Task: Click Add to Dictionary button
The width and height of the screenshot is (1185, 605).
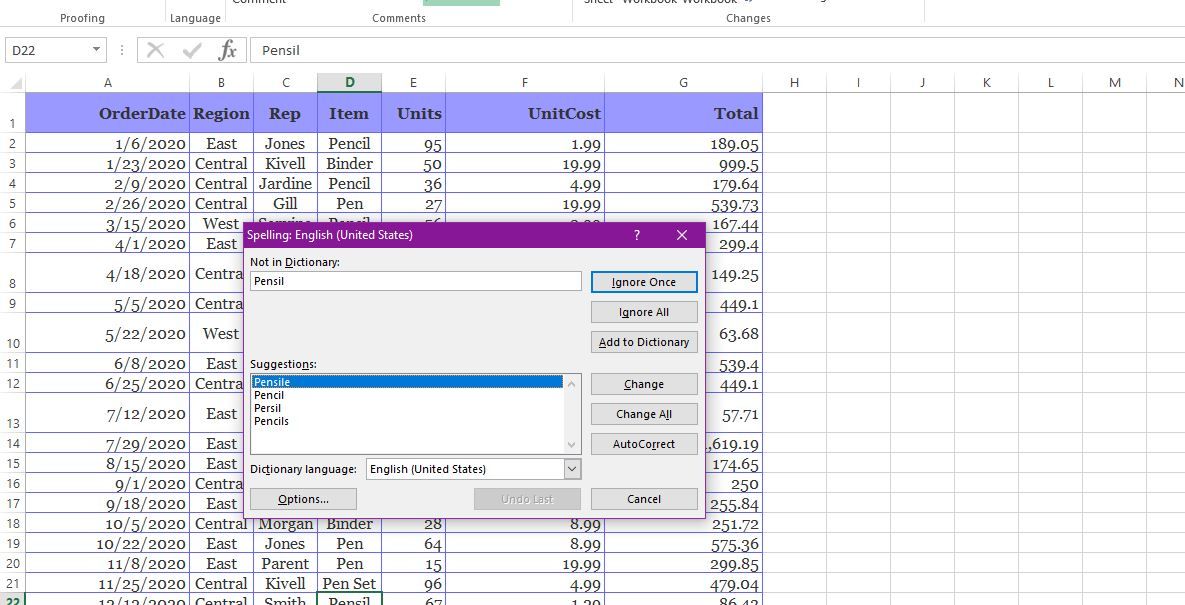Action: coord(644,342)
